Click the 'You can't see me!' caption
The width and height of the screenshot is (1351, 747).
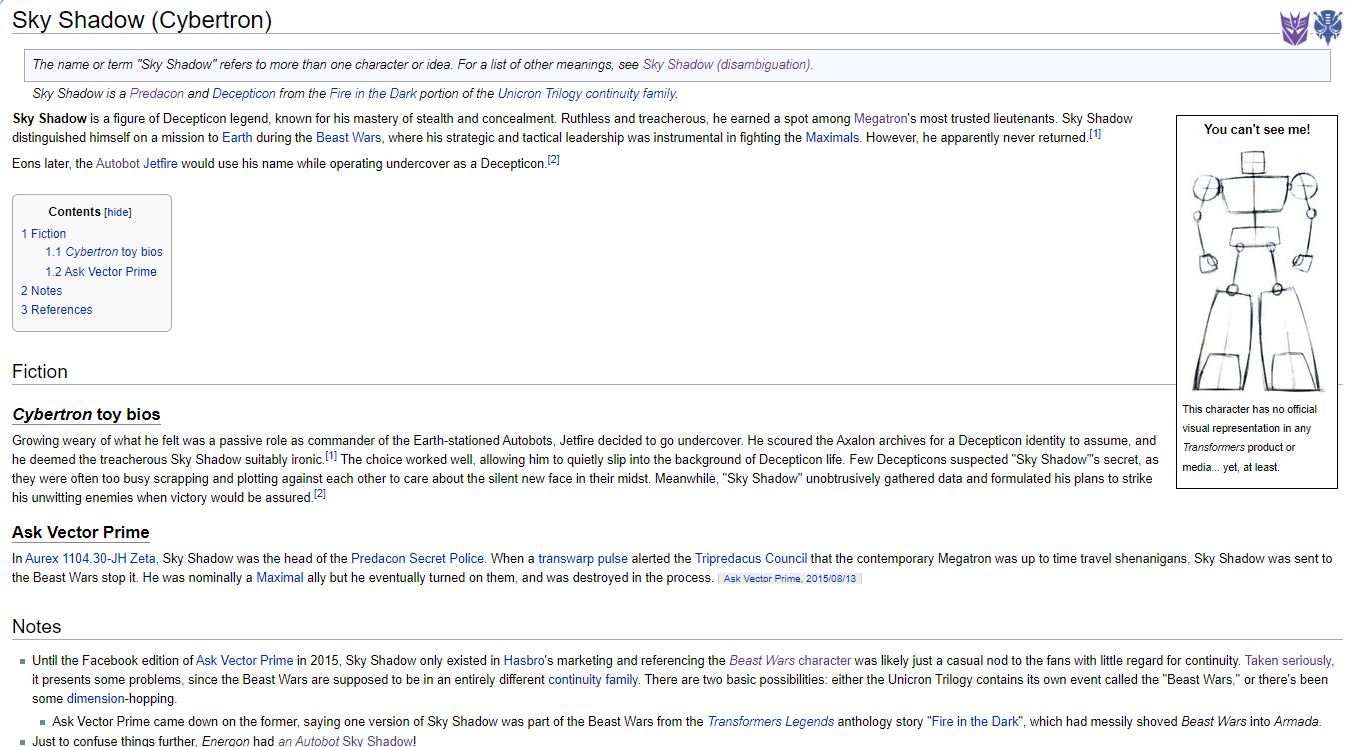tap(1257, 129)
